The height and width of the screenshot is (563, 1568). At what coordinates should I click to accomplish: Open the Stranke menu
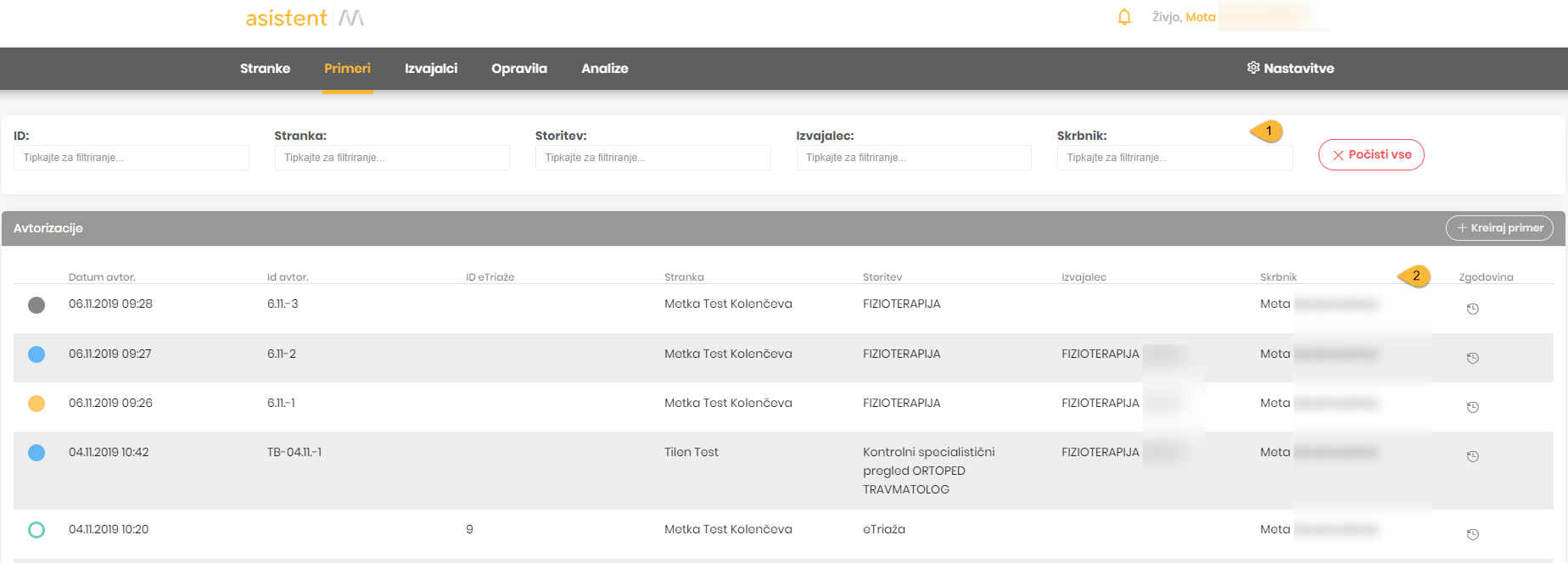265,69
